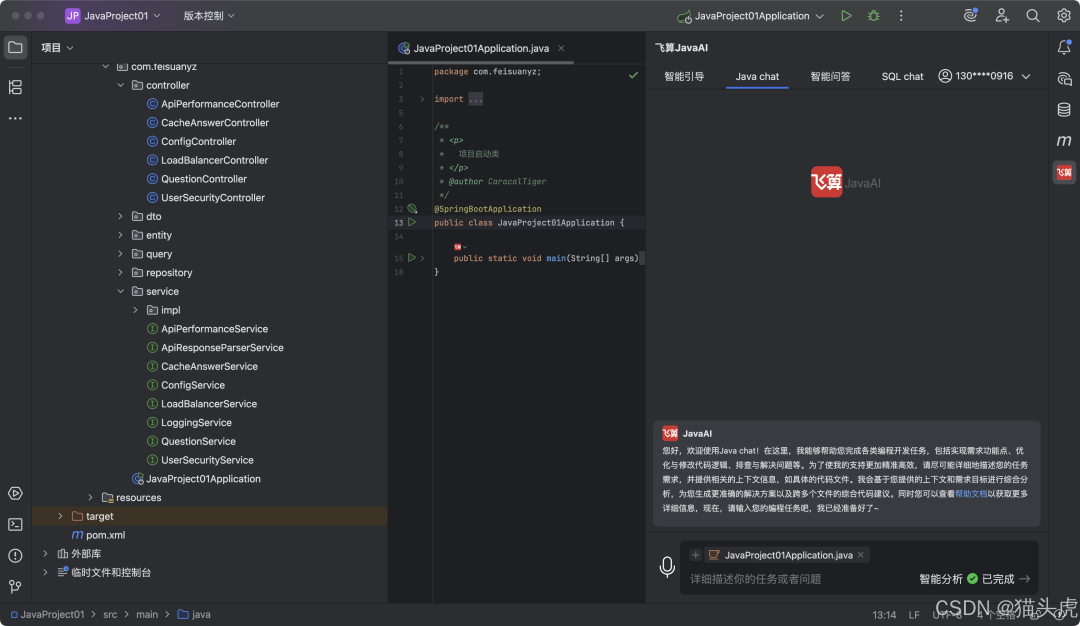1080x626 pixels.
Task: Open the Problems tool window icon
Action: [x=15, y=555]
